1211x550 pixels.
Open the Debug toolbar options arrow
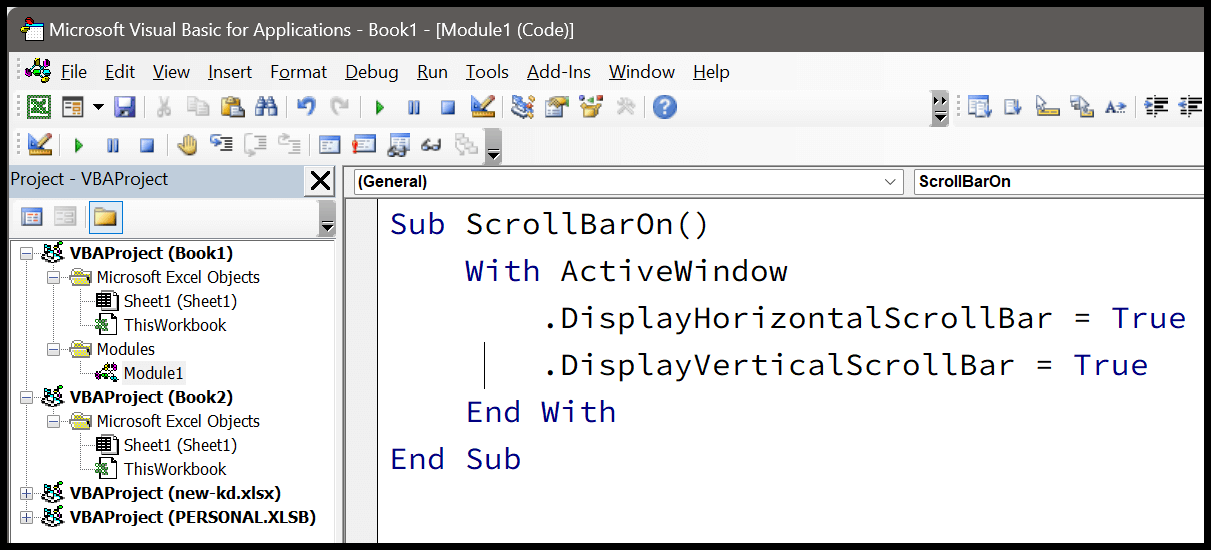tap(493, 146)
